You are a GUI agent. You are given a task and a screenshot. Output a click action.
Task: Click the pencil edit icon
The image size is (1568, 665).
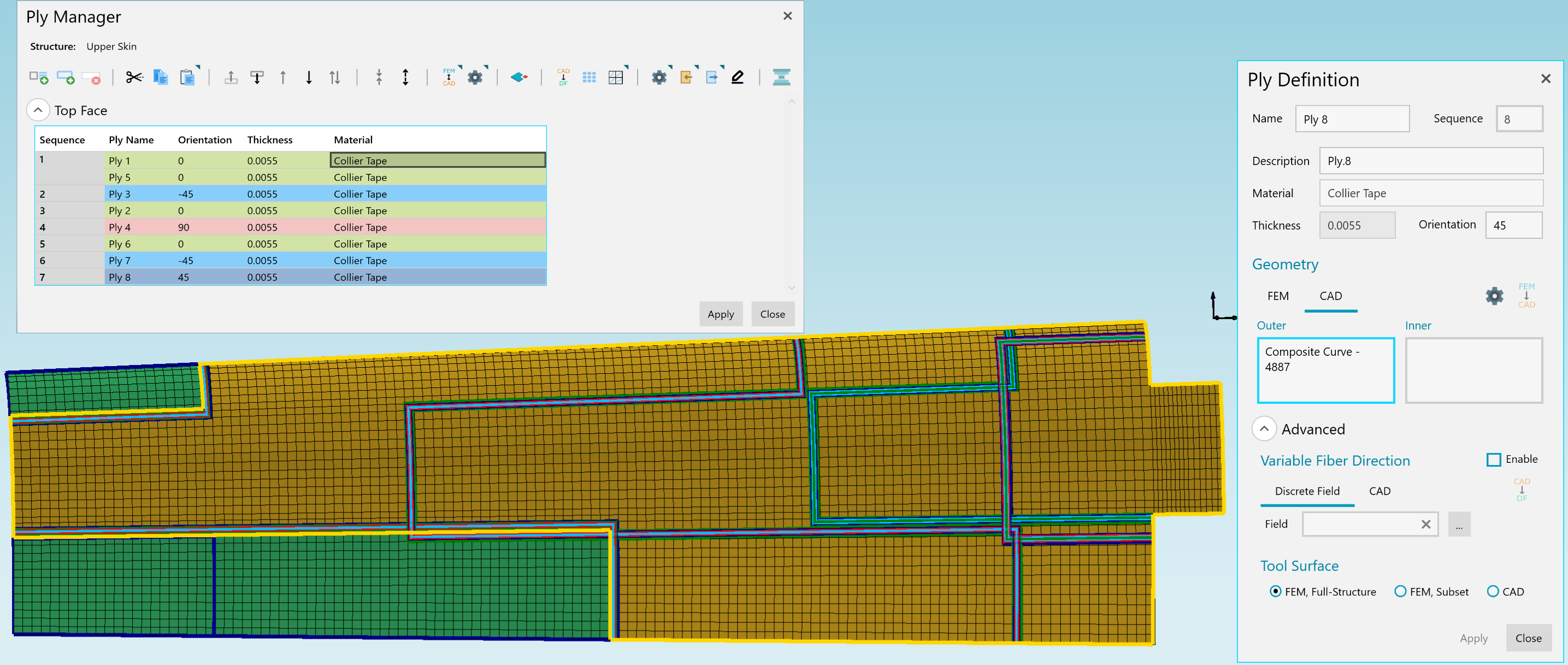(x=737, y=78)
